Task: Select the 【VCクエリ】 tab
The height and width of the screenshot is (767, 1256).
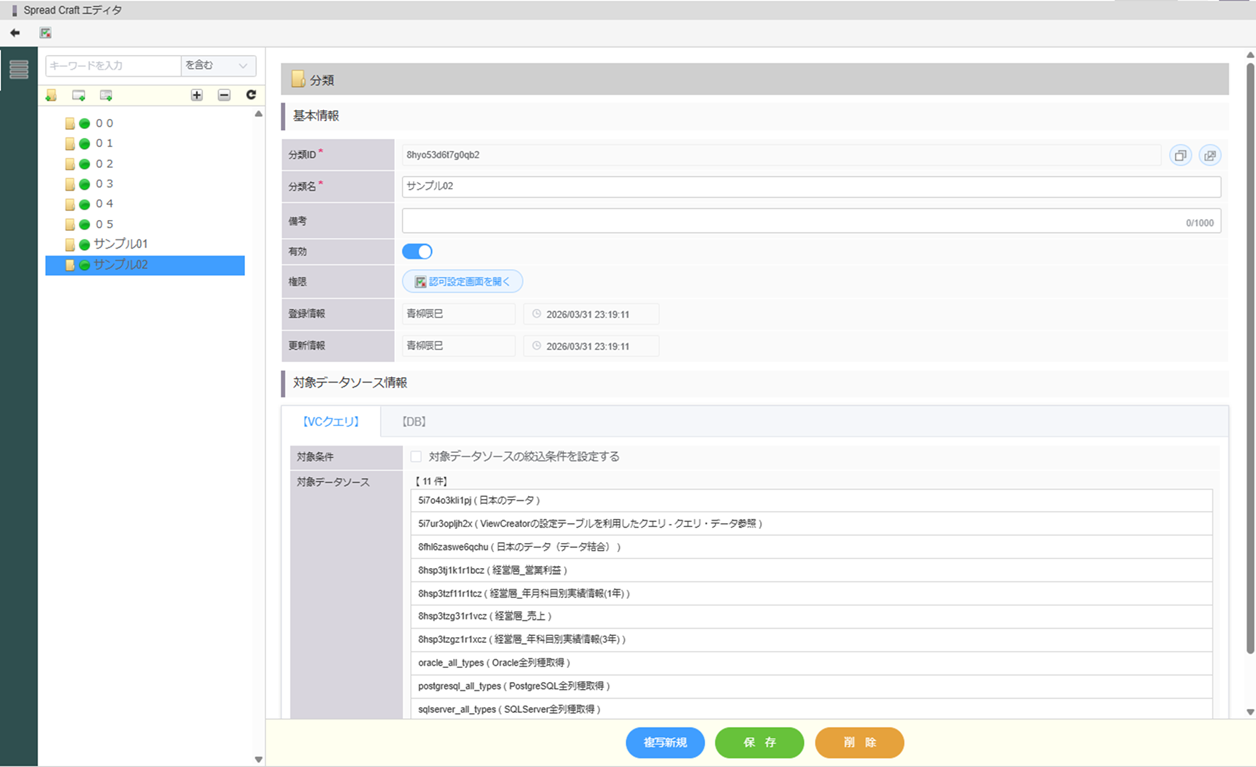Action: pos(330,422)
